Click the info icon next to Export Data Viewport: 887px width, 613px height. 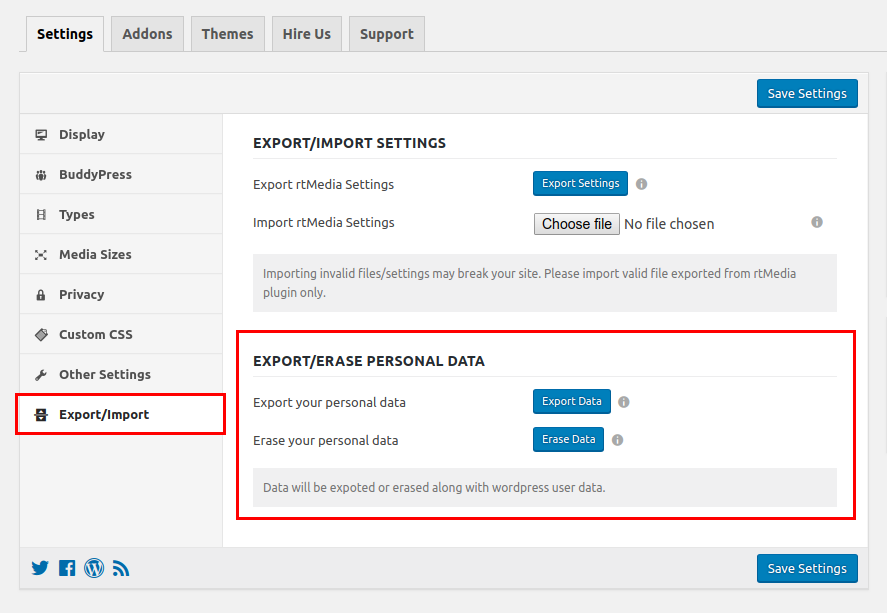pos(623,401)
